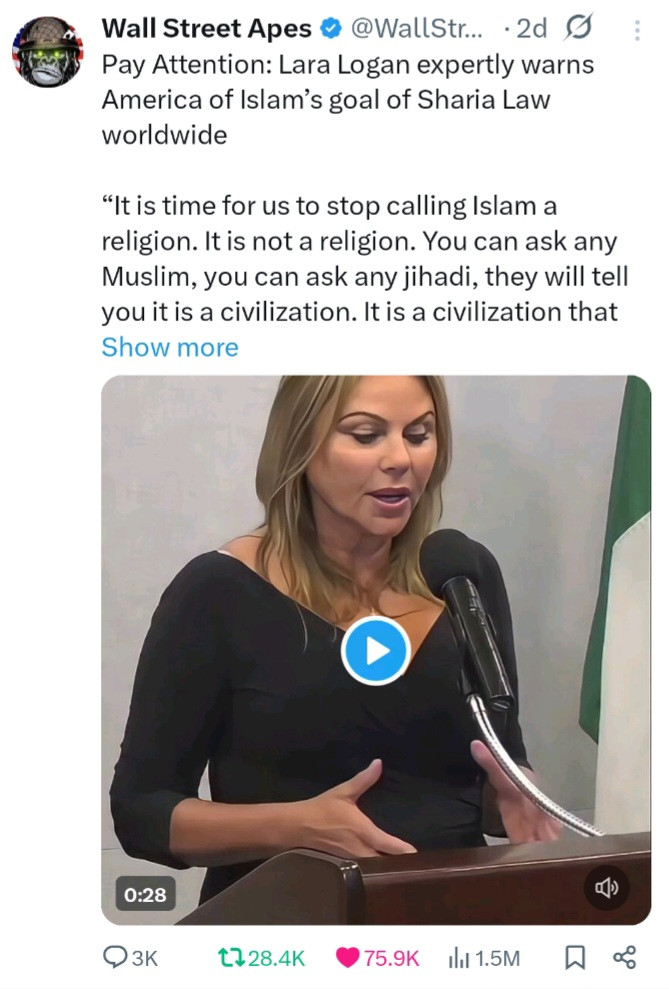Bookmark this post

pyautogui.click(x=574, y=957)
